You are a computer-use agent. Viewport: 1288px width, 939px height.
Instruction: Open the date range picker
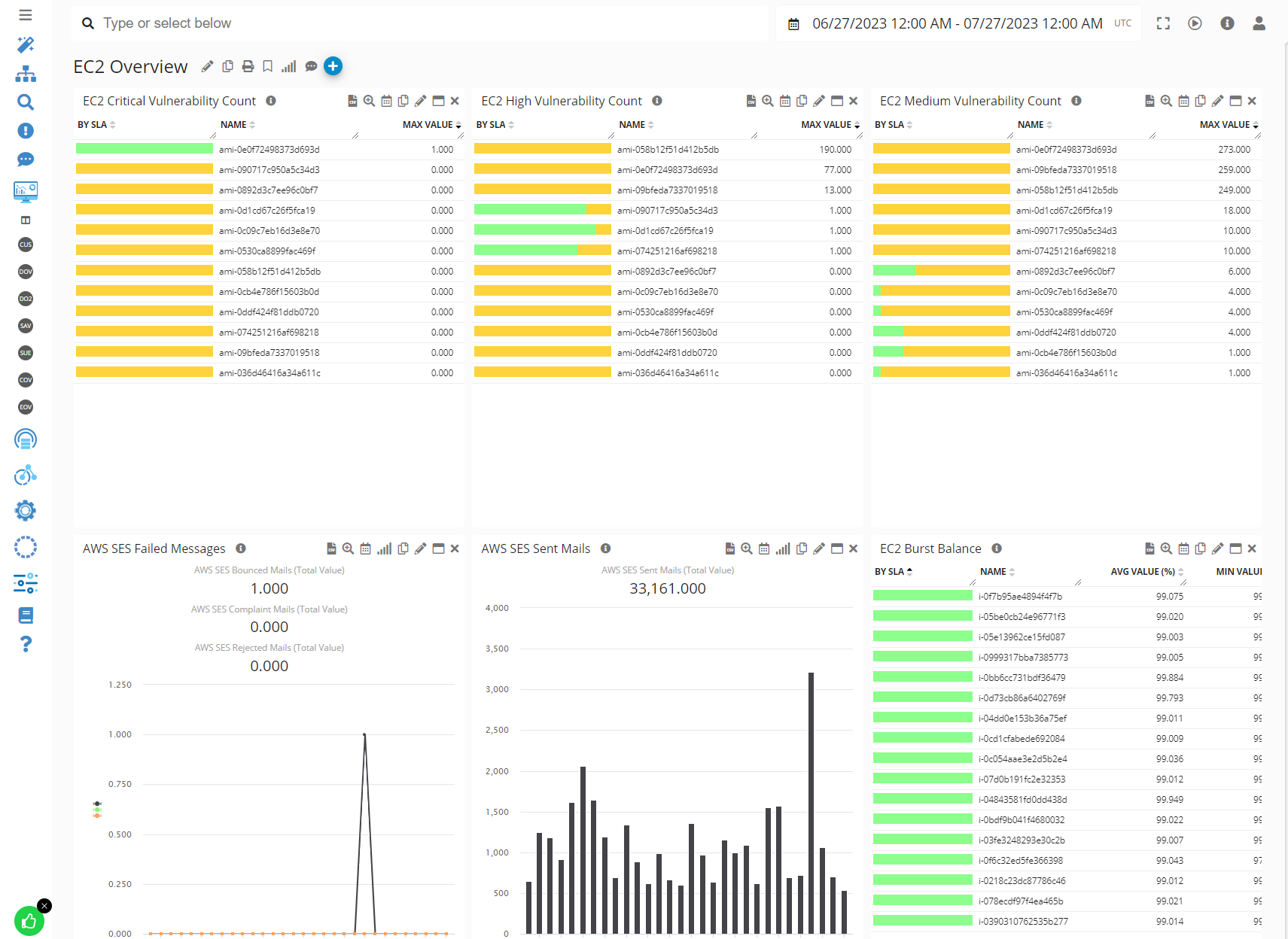pos(957,23)
